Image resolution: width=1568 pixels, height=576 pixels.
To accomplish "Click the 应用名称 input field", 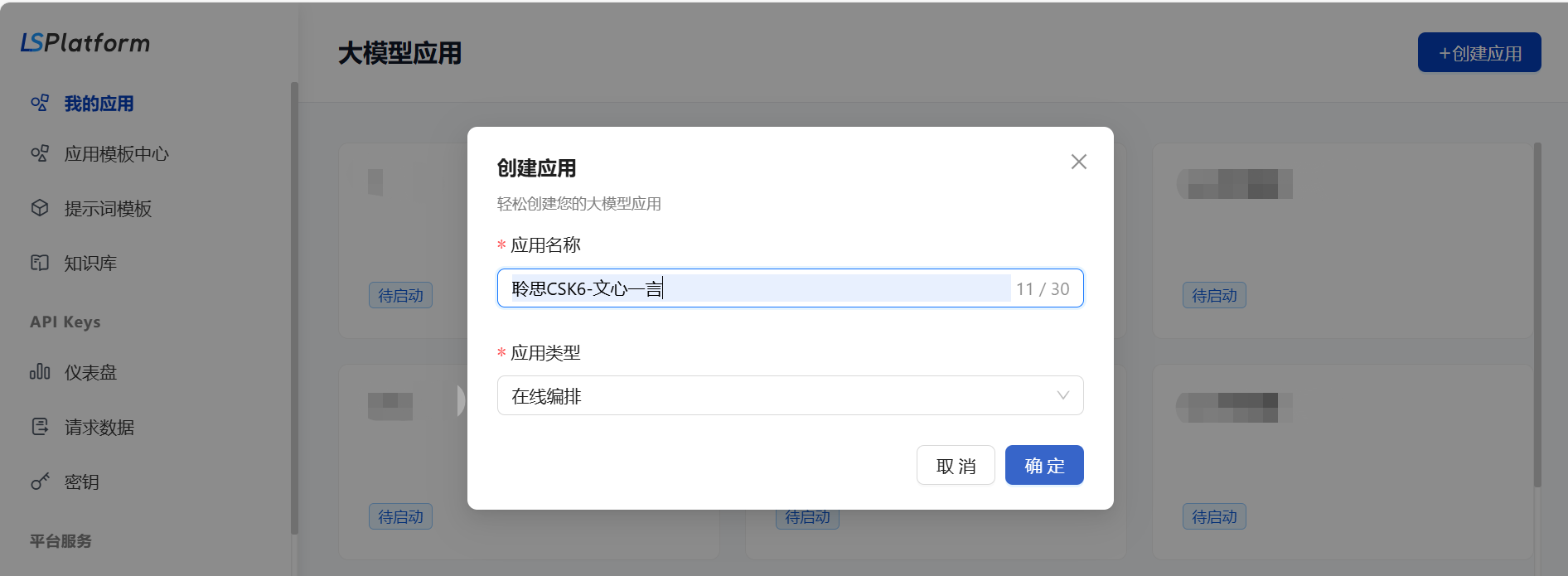I will coord(790,288).
